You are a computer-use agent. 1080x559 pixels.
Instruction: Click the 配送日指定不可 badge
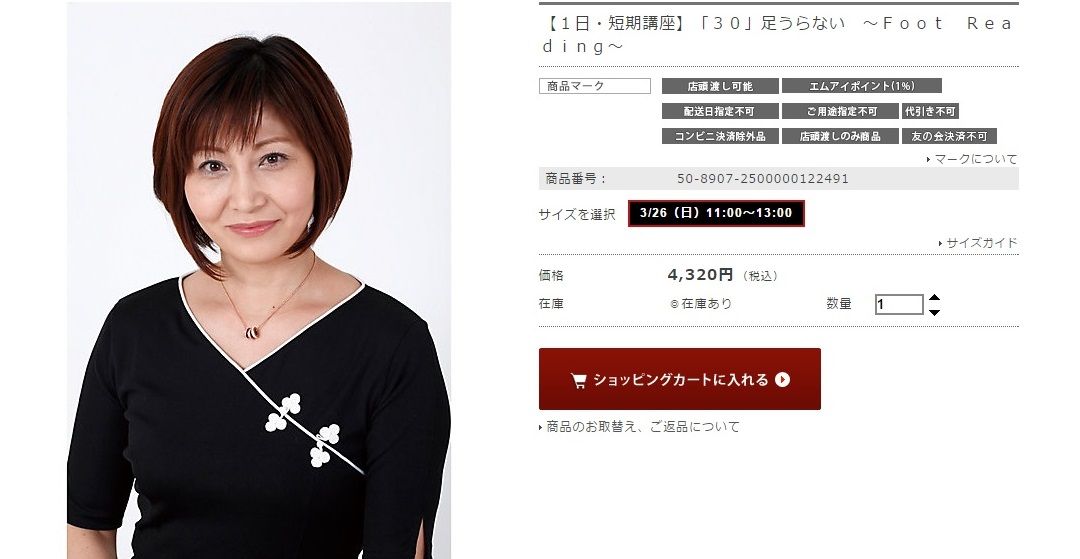720,111
